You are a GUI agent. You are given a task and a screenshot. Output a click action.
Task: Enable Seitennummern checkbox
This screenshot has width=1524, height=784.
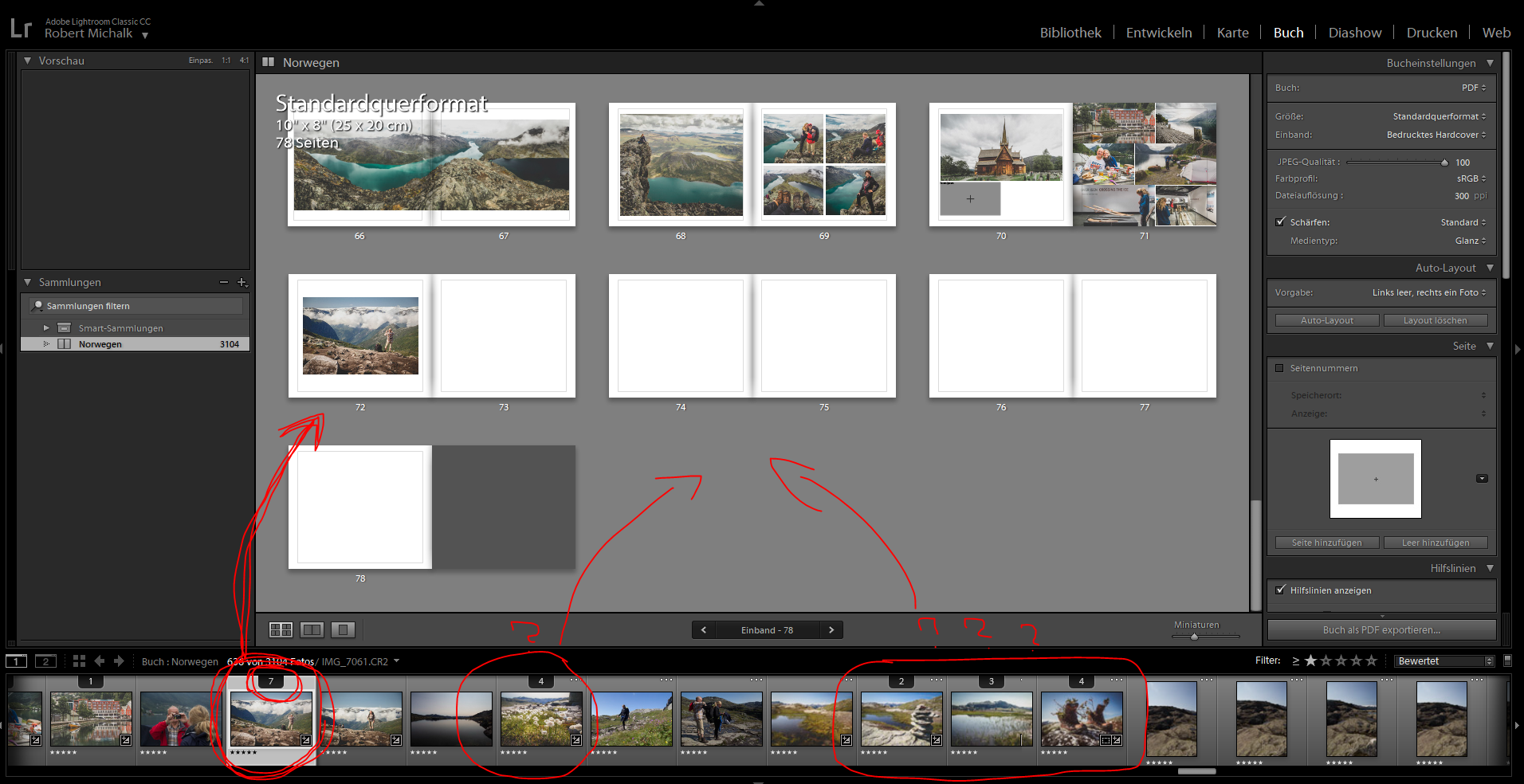point(1280,368)
